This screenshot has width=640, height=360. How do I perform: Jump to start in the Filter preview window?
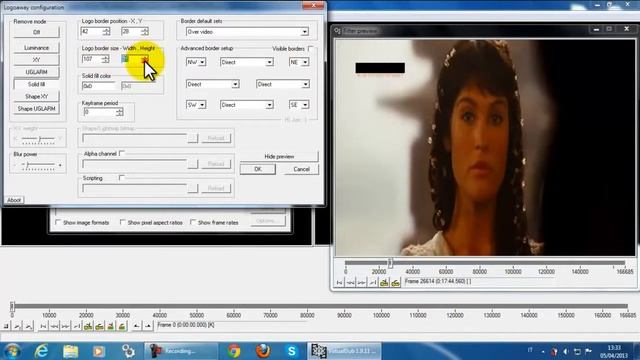[339, 282]
